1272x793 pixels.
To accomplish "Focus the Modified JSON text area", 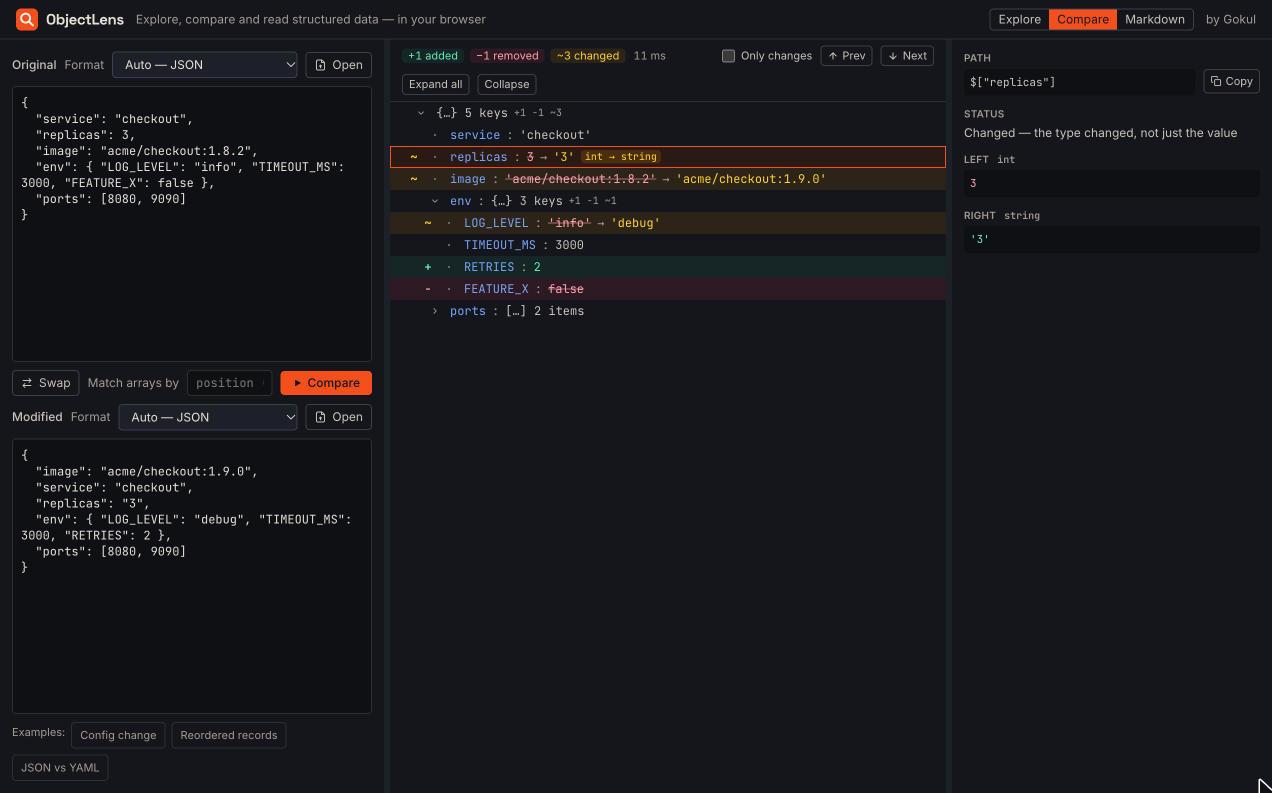I will (x=192, y=576).
